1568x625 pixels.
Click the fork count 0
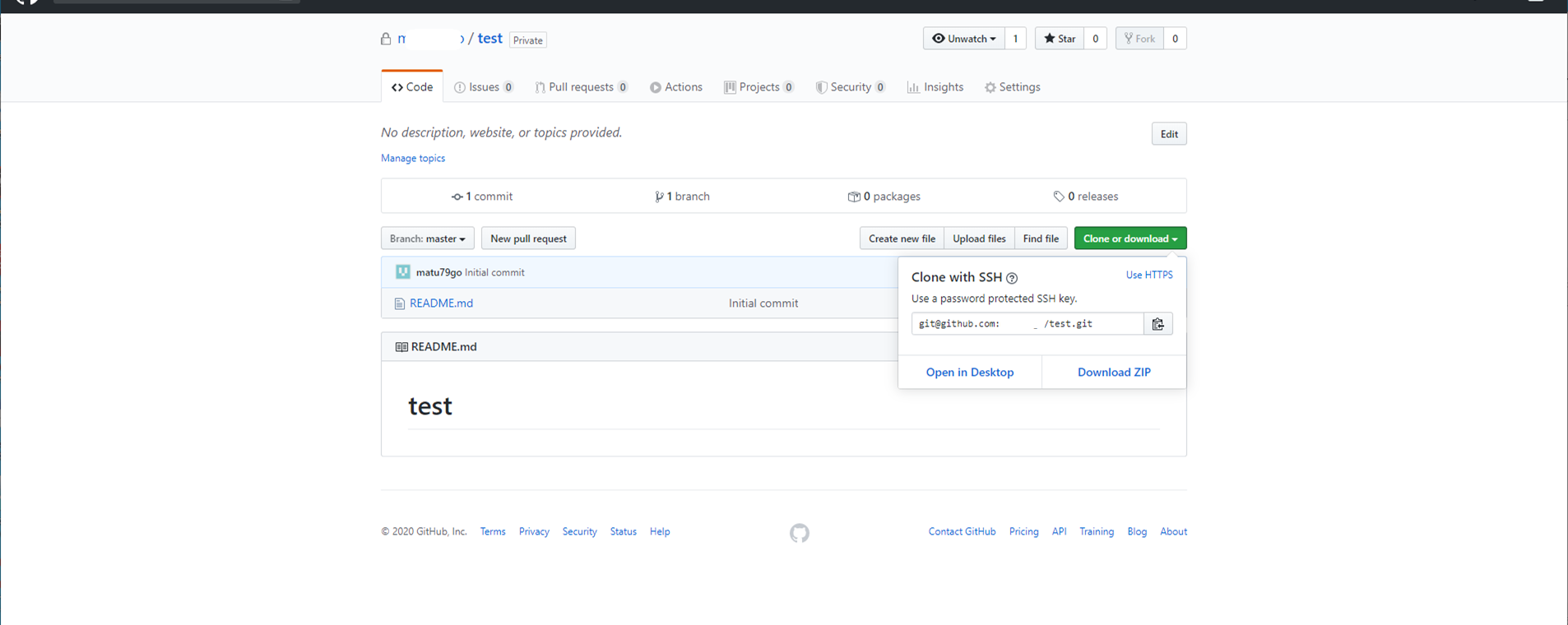click(x=1175, y=39)
